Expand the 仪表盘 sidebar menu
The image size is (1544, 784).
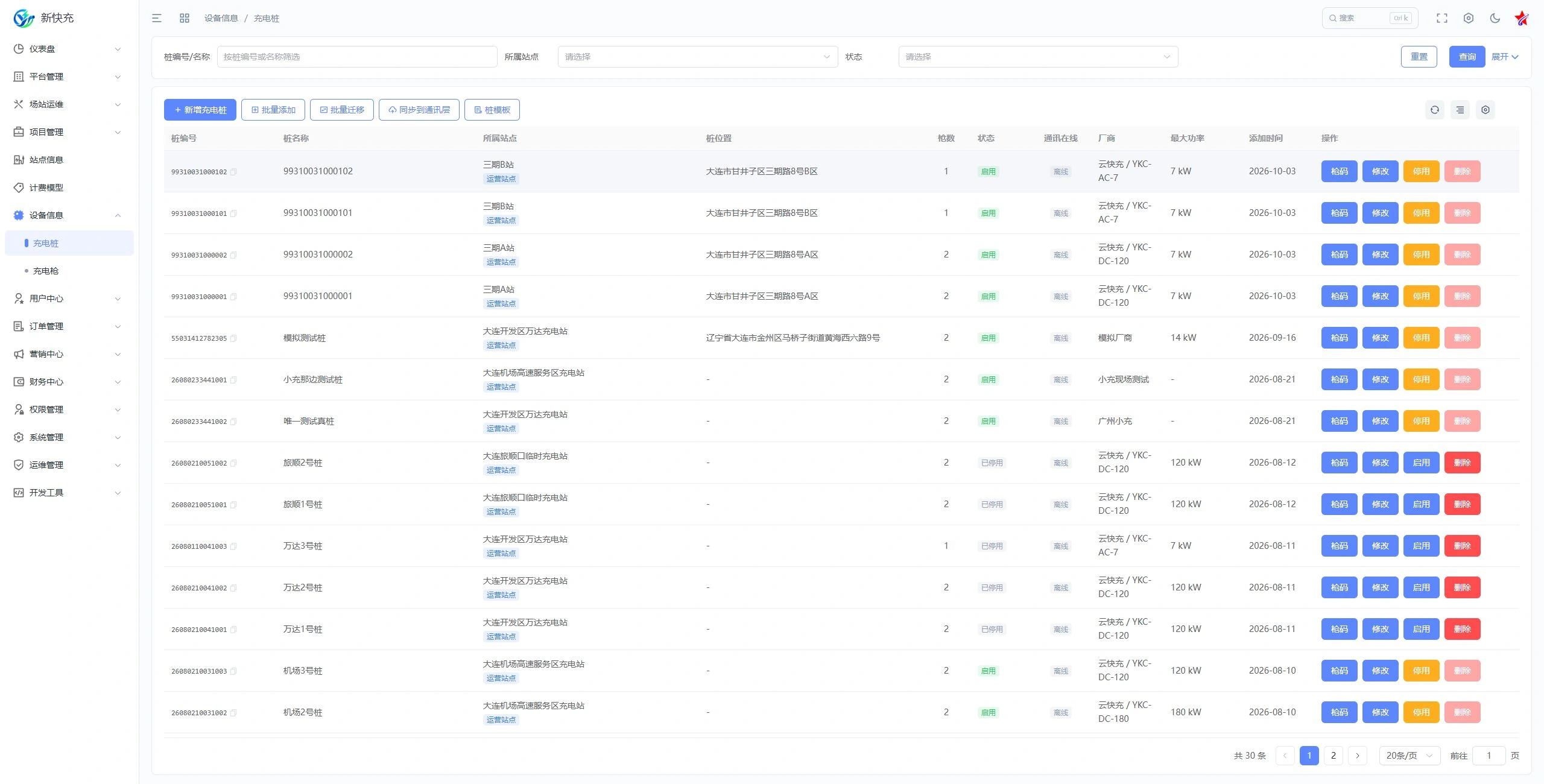[69, 49]
